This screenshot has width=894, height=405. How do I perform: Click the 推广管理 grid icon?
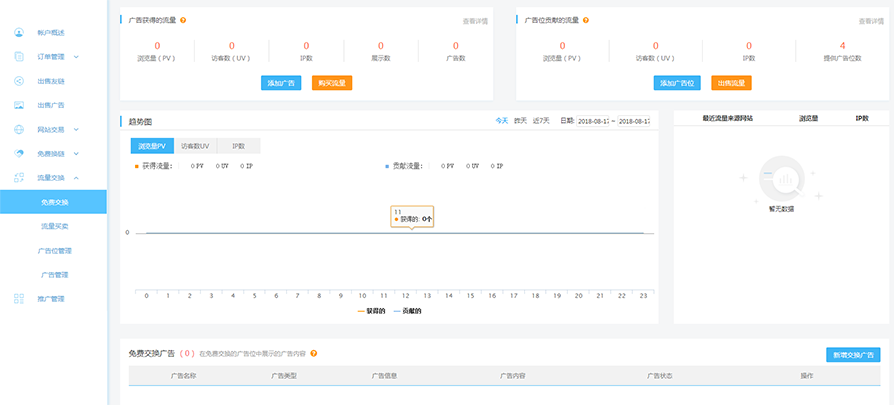pyautogui.click(x=18, y=298)
